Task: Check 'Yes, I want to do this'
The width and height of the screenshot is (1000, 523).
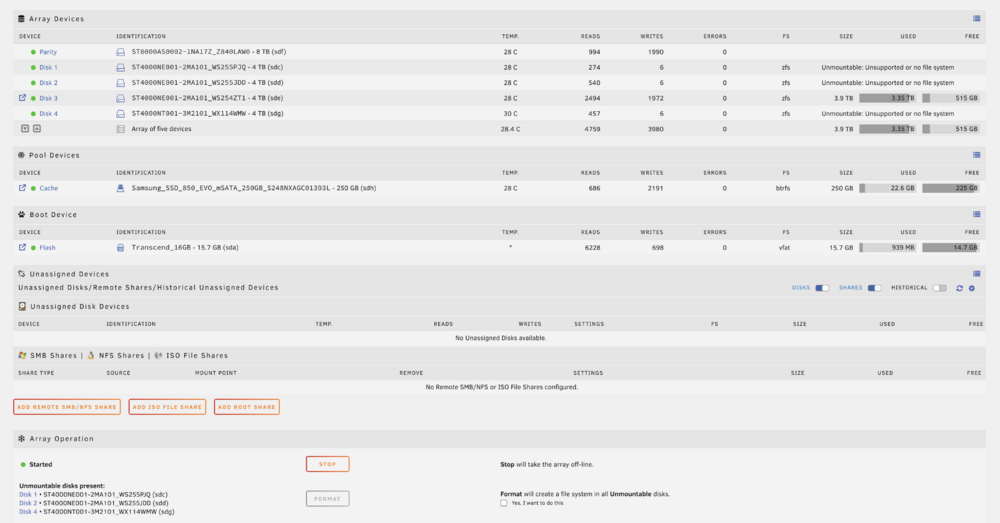Action: pos(504,503)
